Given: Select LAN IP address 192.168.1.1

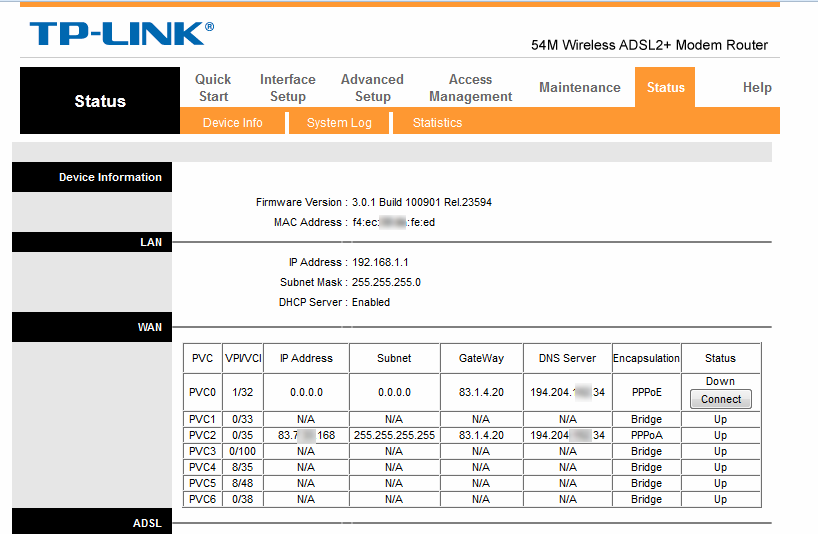Looking at the screenshot, I should point(380,262).
